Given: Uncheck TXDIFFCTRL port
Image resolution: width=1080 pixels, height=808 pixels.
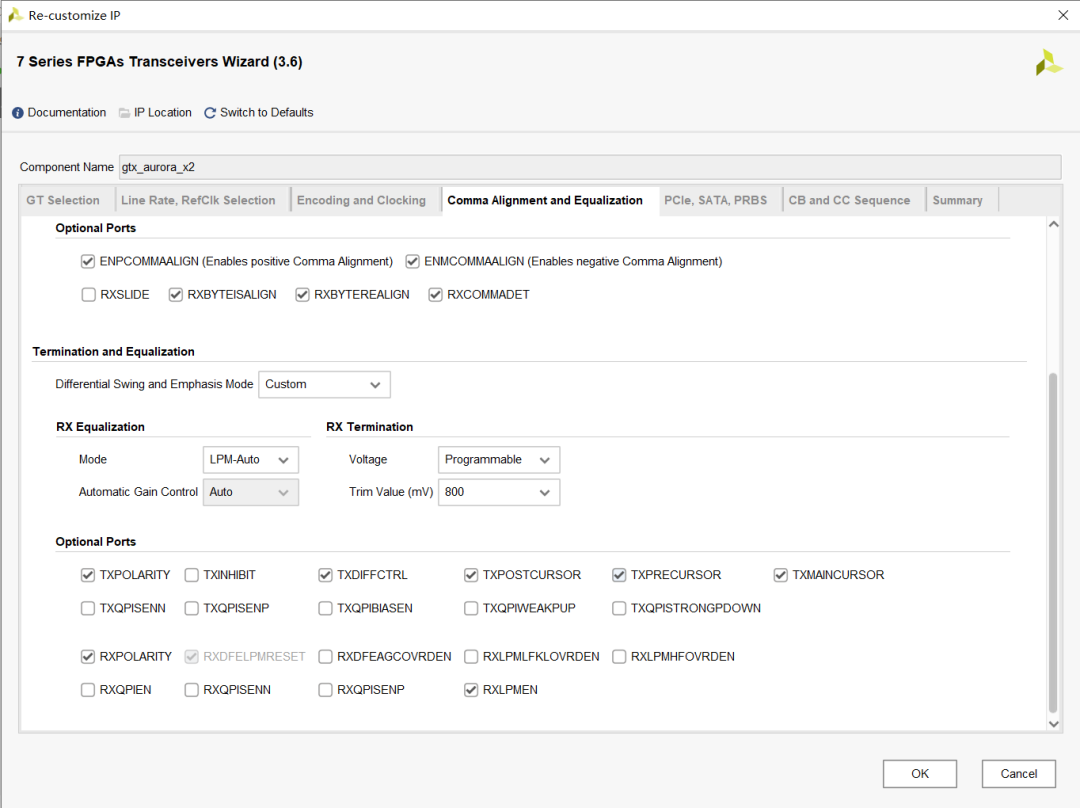Looking at the screenshot, I should click(325, 575).
